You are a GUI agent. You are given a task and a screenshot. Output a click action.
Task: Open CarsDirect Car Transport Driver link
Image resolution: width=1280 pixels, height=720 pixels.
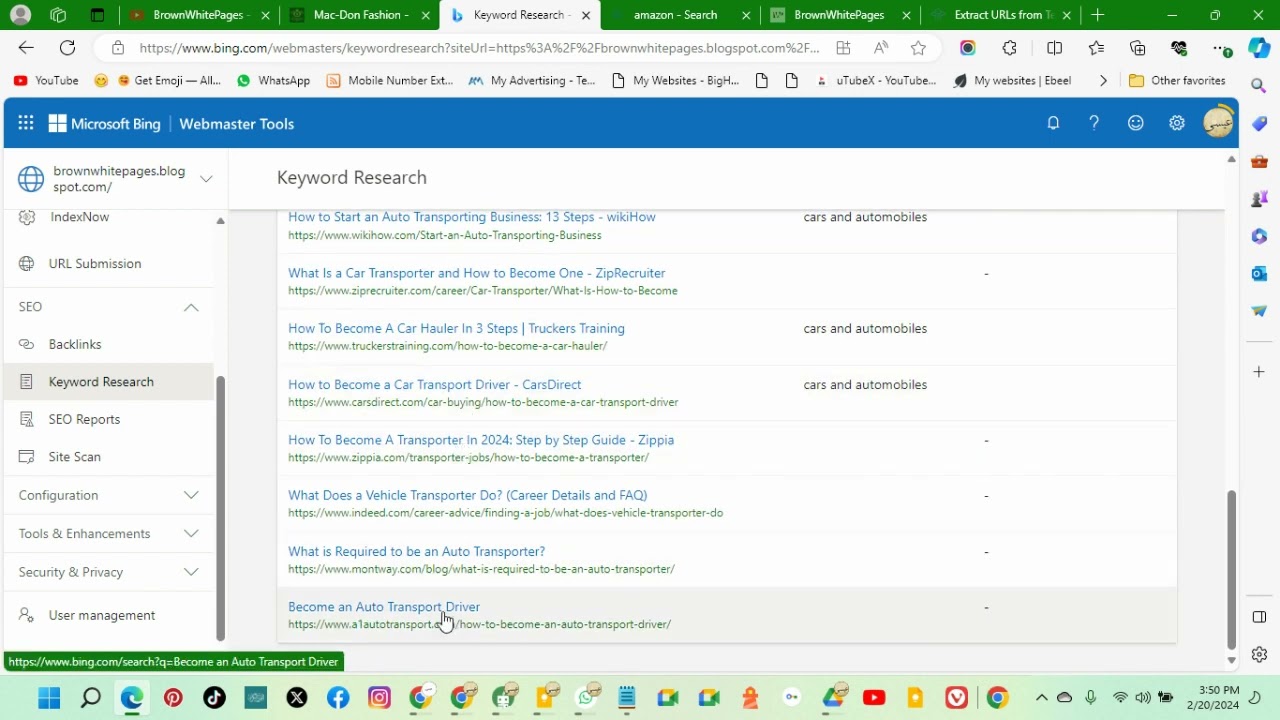[x=434, y=384]
